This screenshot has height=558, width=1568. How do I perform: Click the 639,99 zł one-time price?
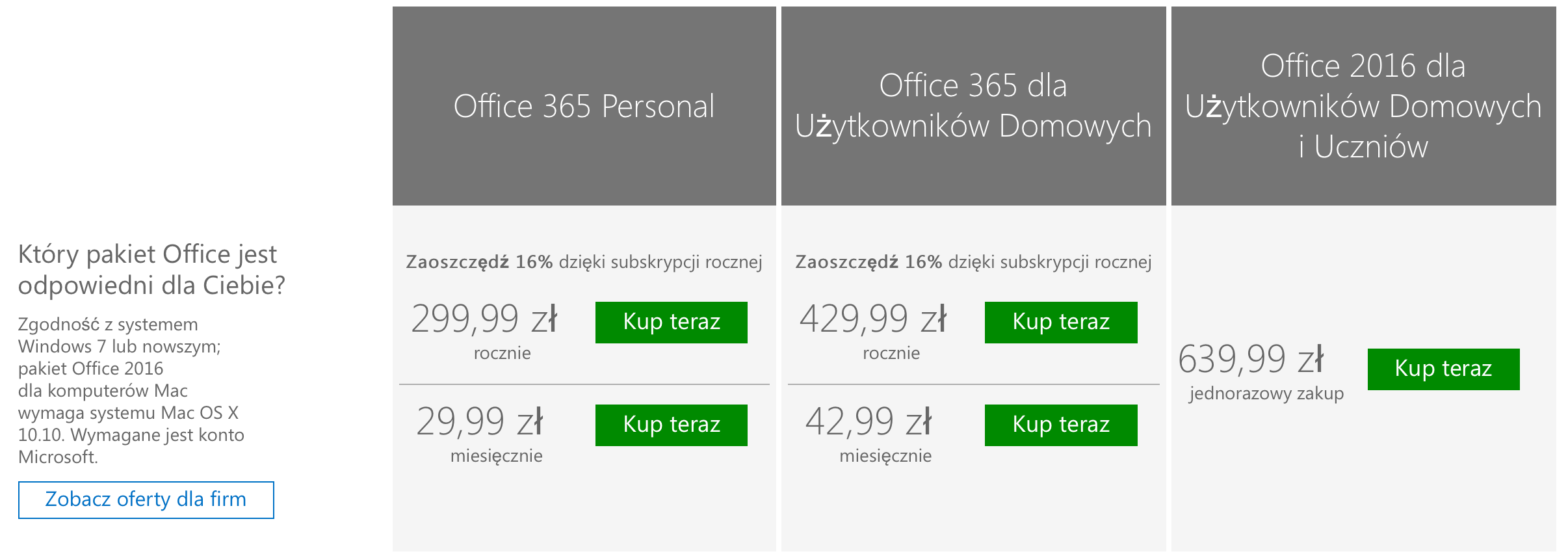(x=1251, y=359)
